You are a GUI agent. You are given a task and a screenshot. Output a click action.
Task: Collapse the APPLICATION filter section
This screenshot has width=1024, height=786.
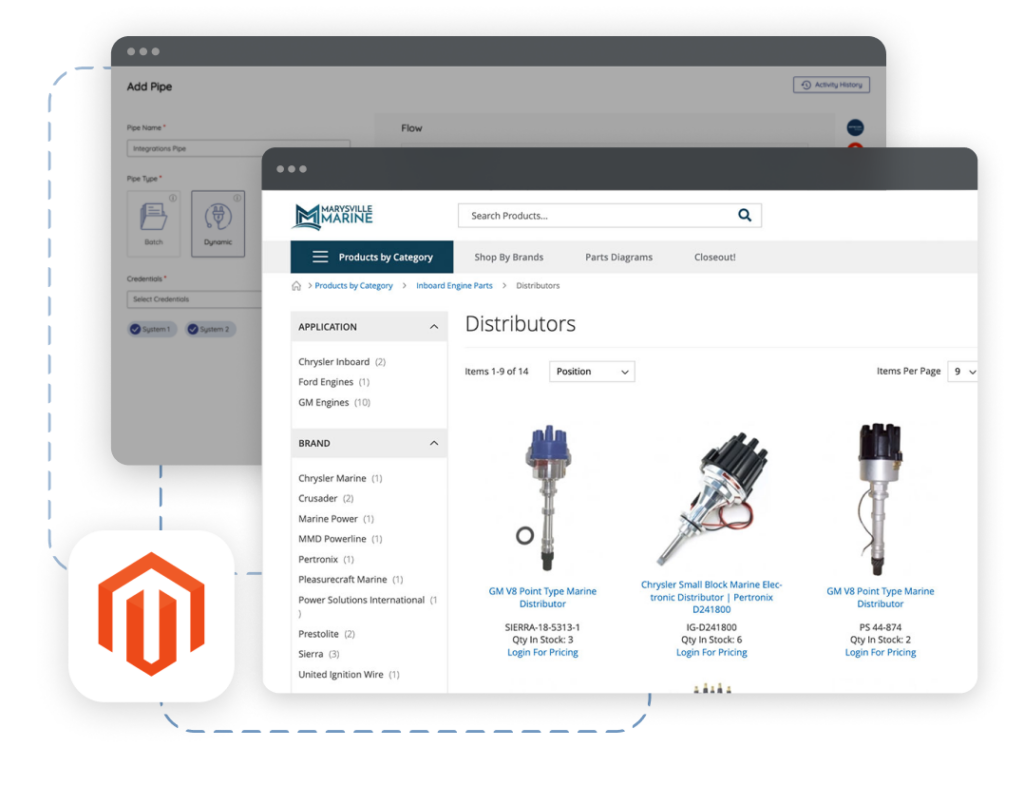pyautogui.click(x=432, y=326)
